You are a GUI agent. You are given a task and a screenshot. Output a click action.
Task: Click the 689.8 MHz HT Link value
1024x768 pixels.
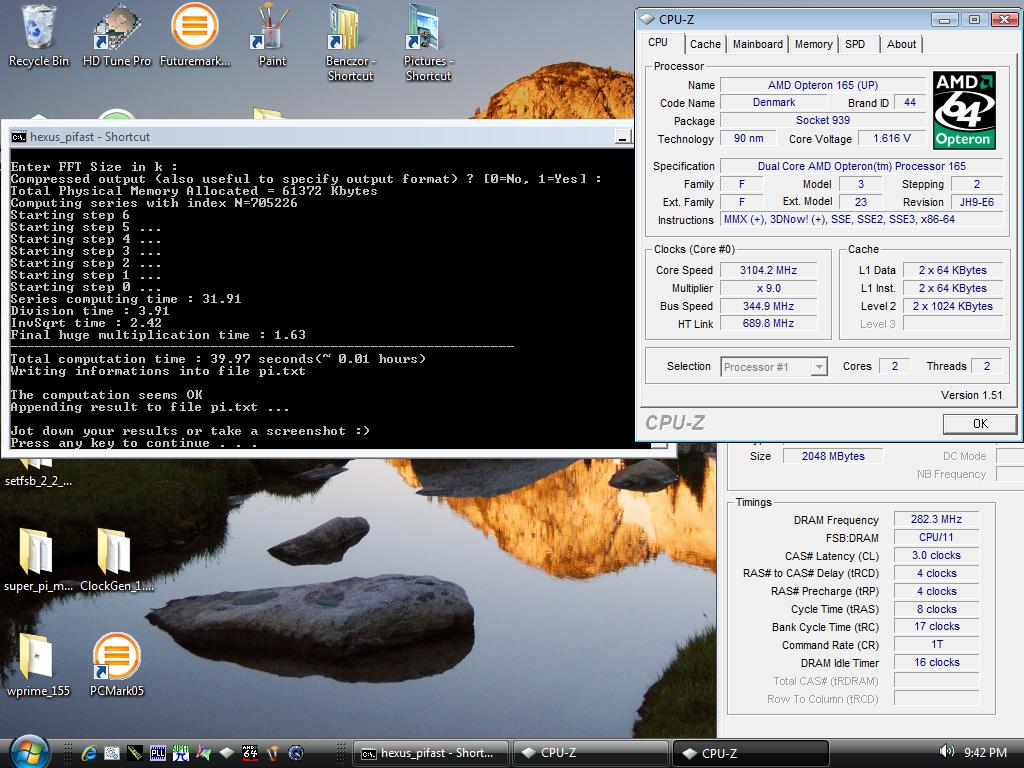click(x=769, y=323)
